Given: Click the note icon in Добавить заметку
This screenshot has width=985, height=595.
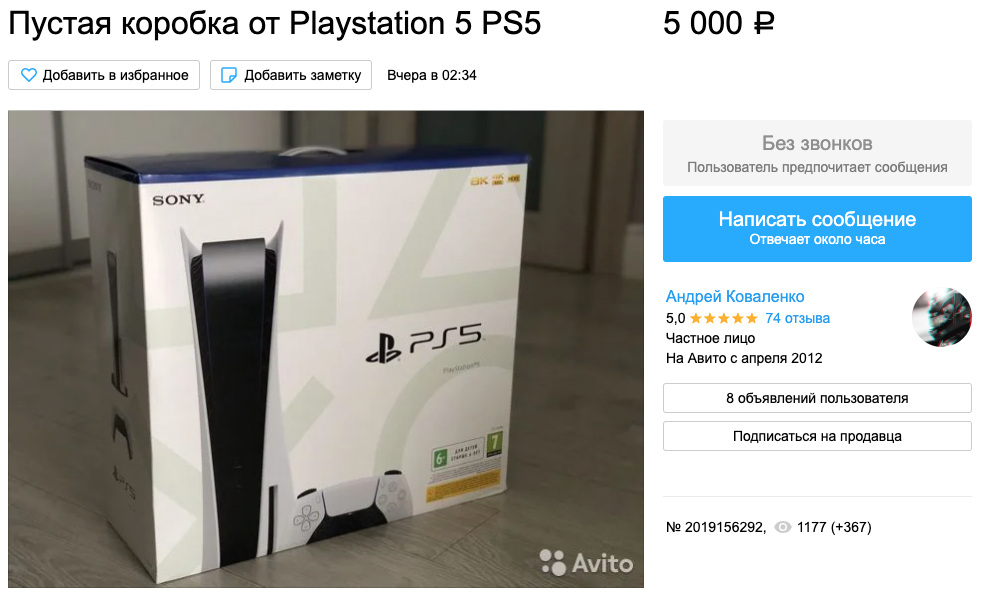Looking at the screenshot, I should pyautogui.click(x=229, y=75).
